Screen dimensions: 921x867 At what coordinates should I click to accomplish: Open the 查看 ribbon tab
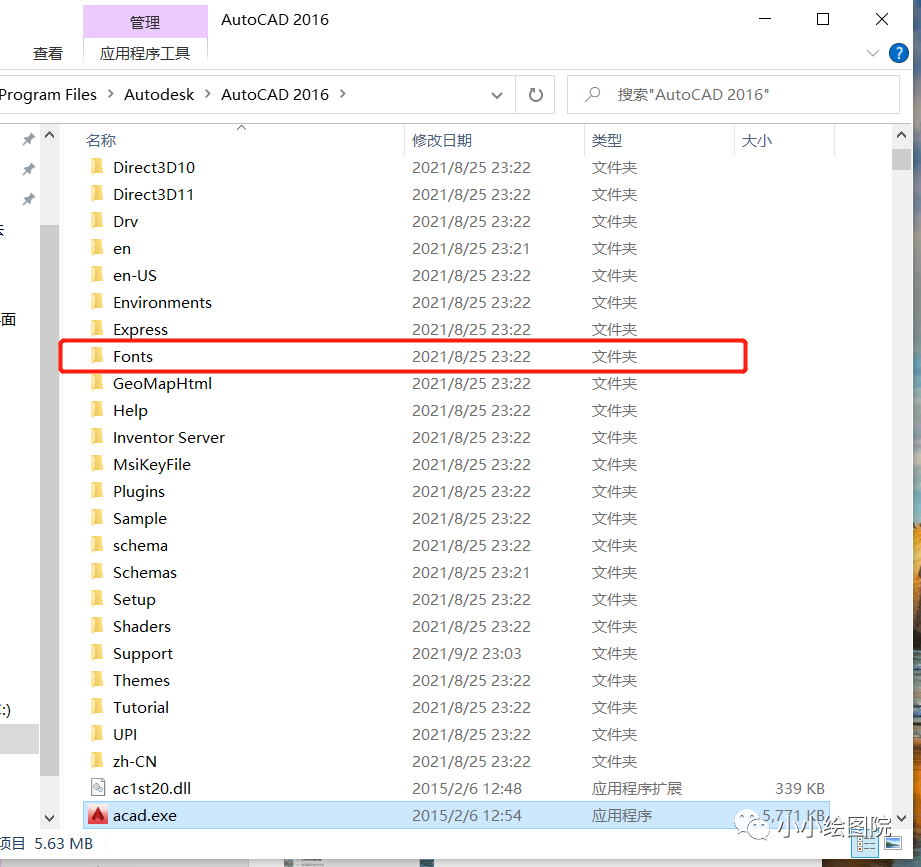(x=48, y=53)
